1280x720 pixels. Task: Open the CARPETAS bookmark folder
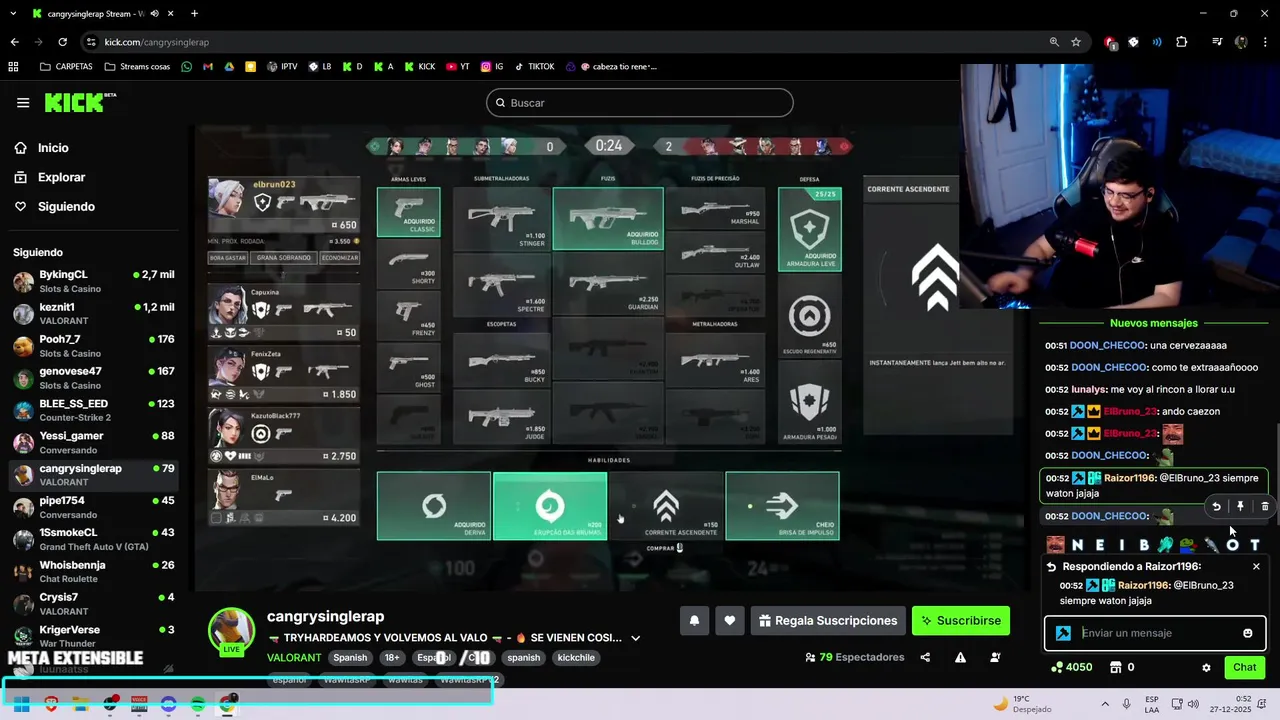(x=66, y=67)
